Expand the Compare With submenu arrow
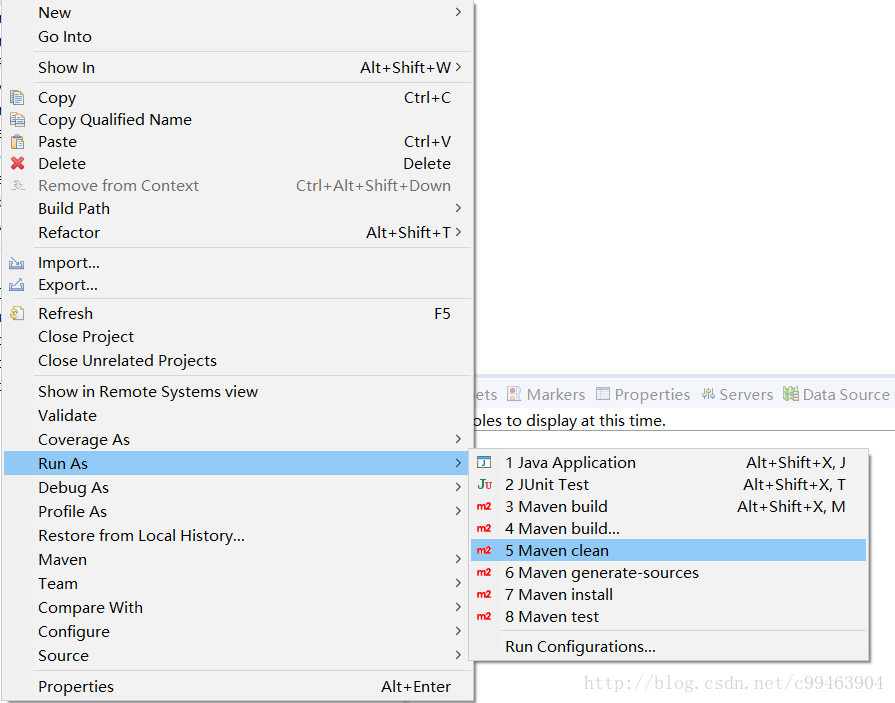Screen dimensions: 895x703 coord(458,607)
